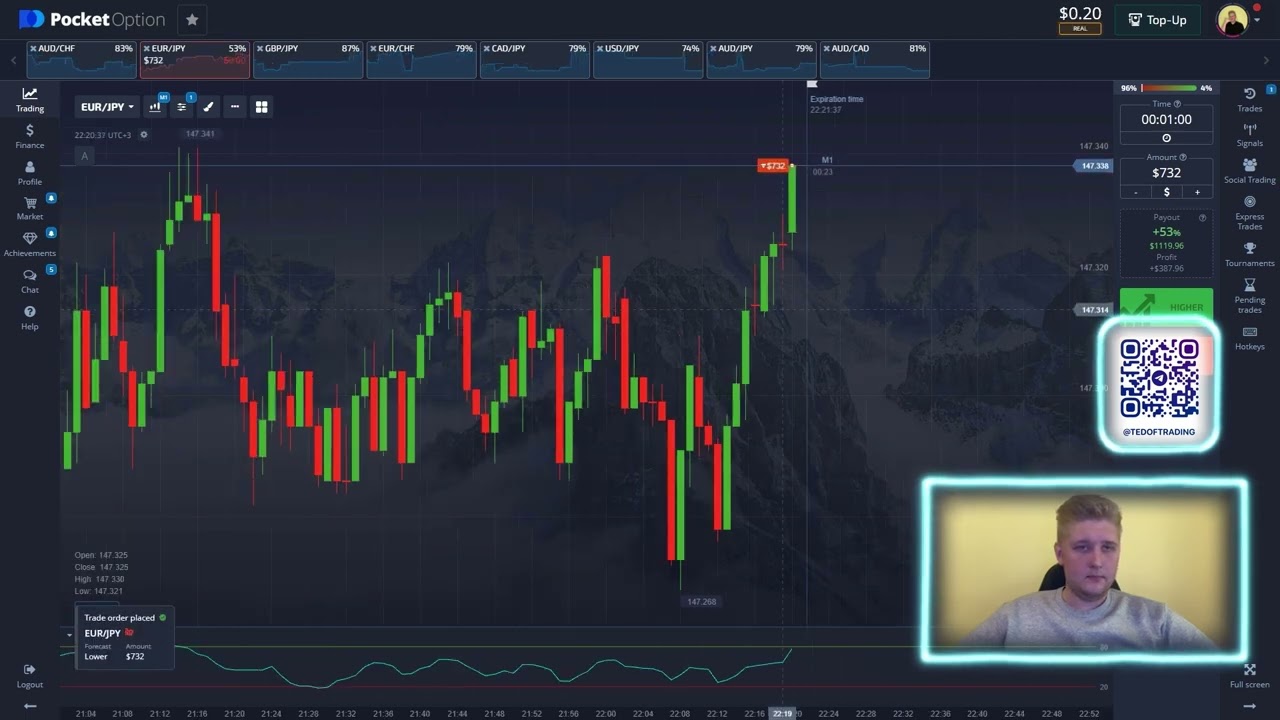Enter Full screen mode
Image resolution: width=1280 pixels, height=720 pixels.
[1249, 676]
